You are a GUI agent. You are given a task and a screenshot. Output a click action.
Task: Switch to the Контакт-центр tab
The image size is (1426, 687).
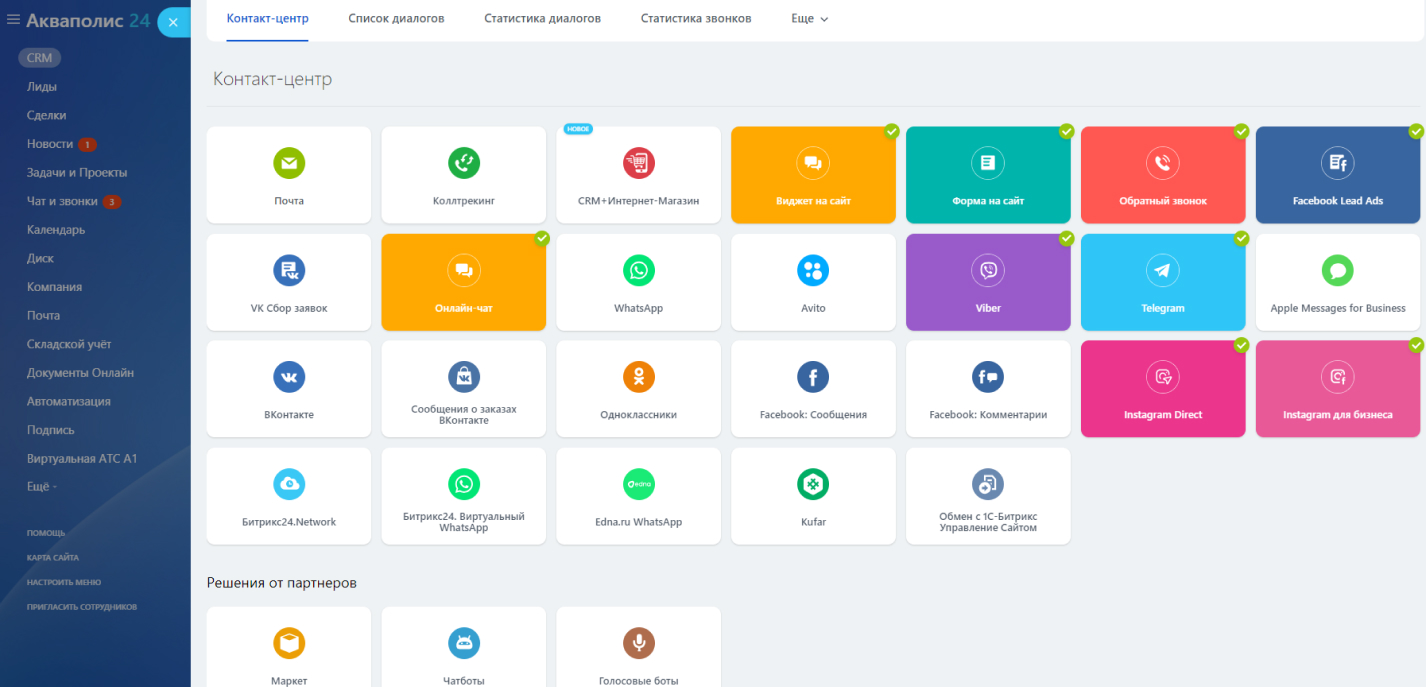click(x=267, y=19)
